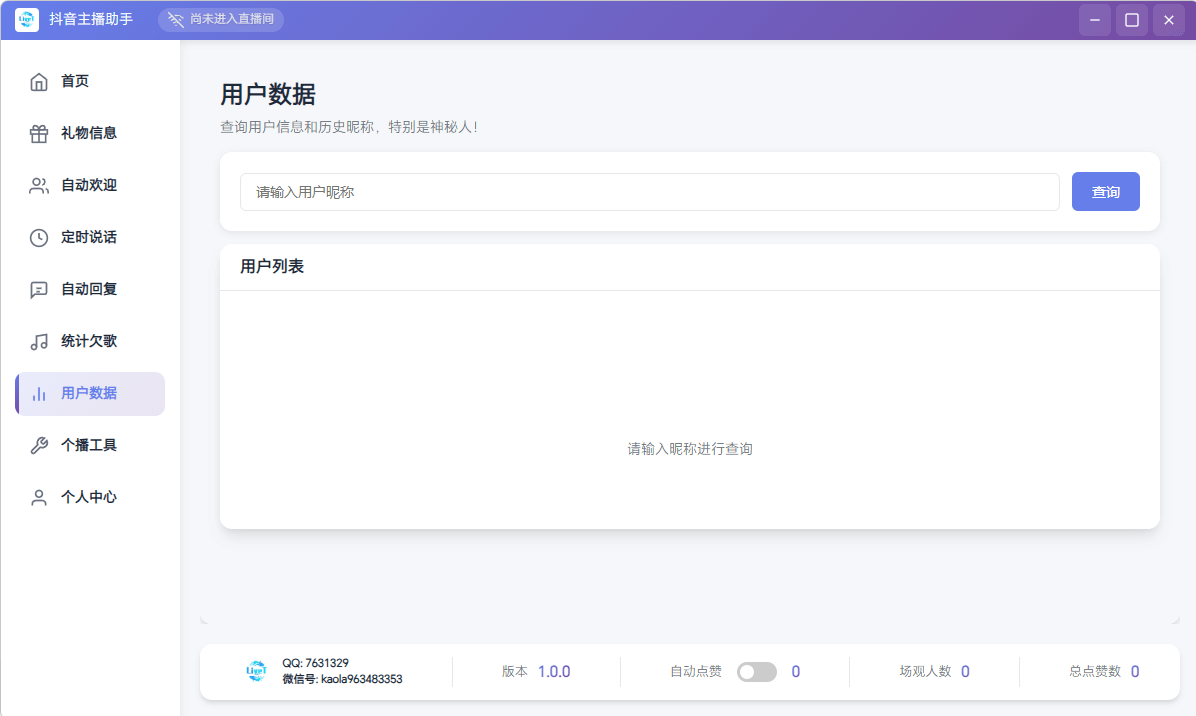Click the nickname input field
This screenshot has height=716, width=1196.
coord(650,191)
